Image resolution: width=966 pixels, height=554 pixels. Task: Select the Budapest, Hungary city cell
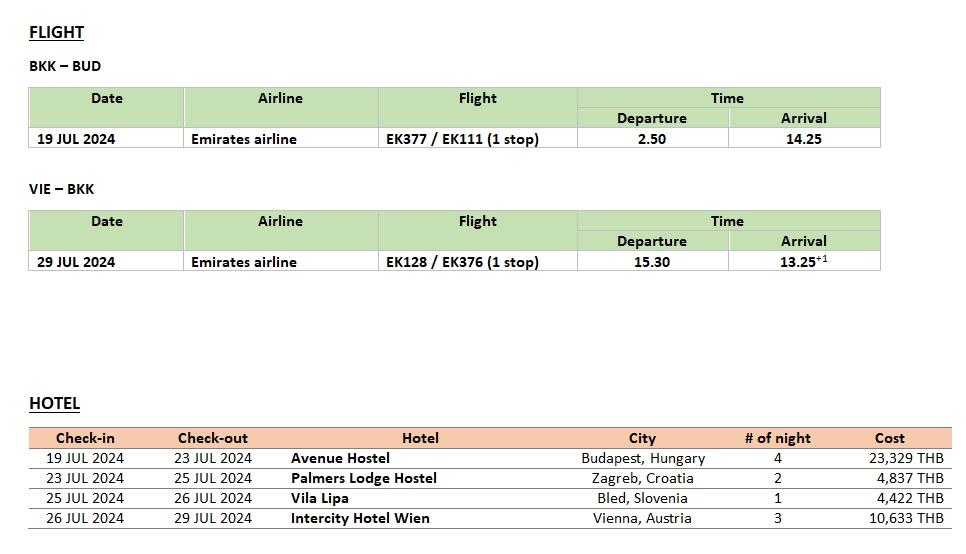[643, 458]
